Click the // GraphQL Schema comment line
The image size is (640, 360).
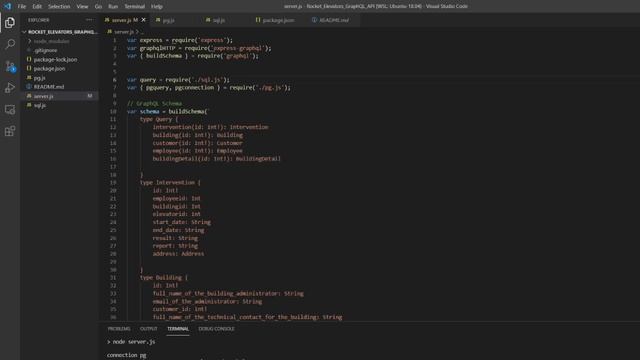coord(154,103)
